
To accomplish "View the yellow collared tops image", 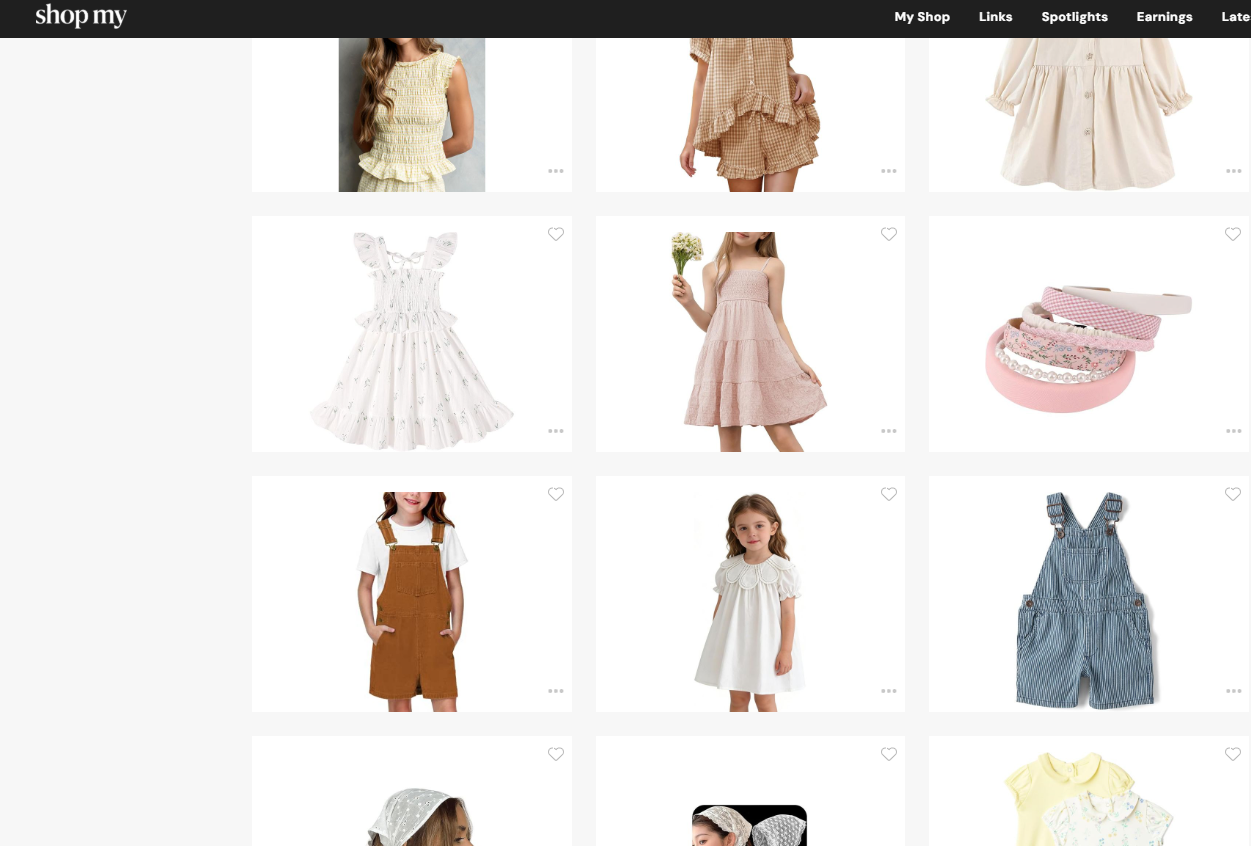I will 1090,799.
